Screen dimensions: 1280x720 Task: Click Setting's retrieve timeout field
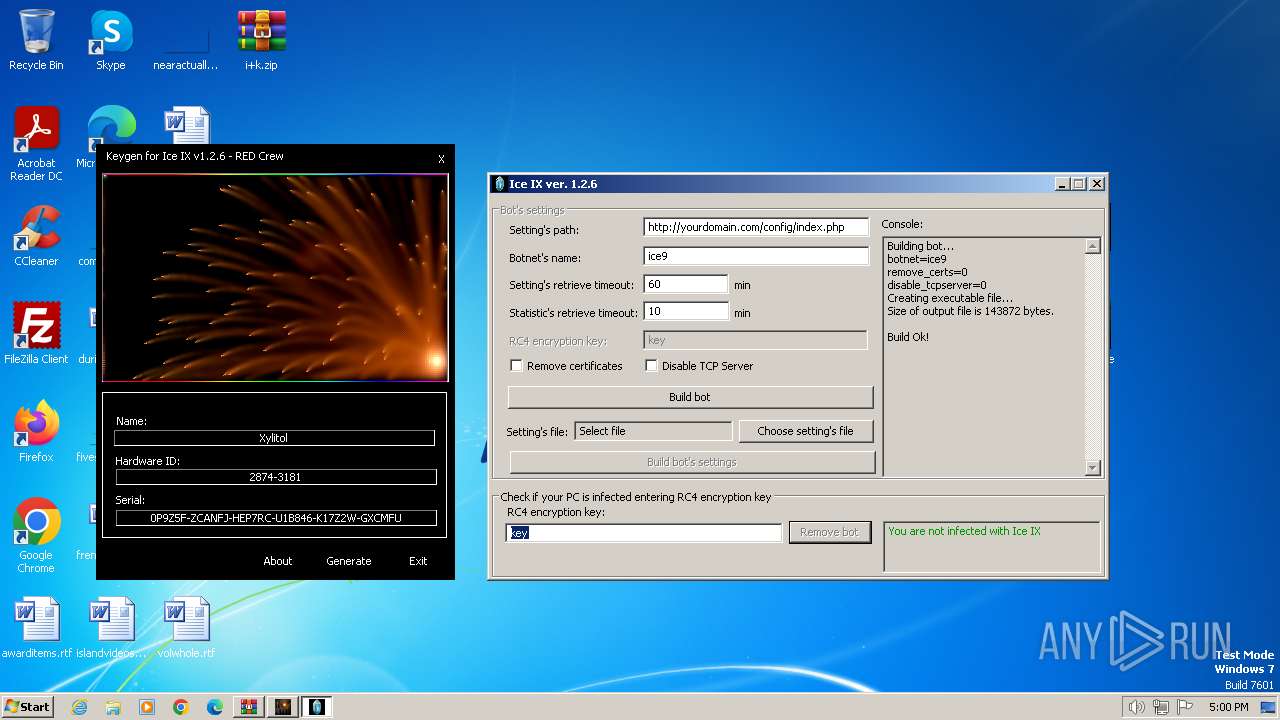click(x=686, y=284)
